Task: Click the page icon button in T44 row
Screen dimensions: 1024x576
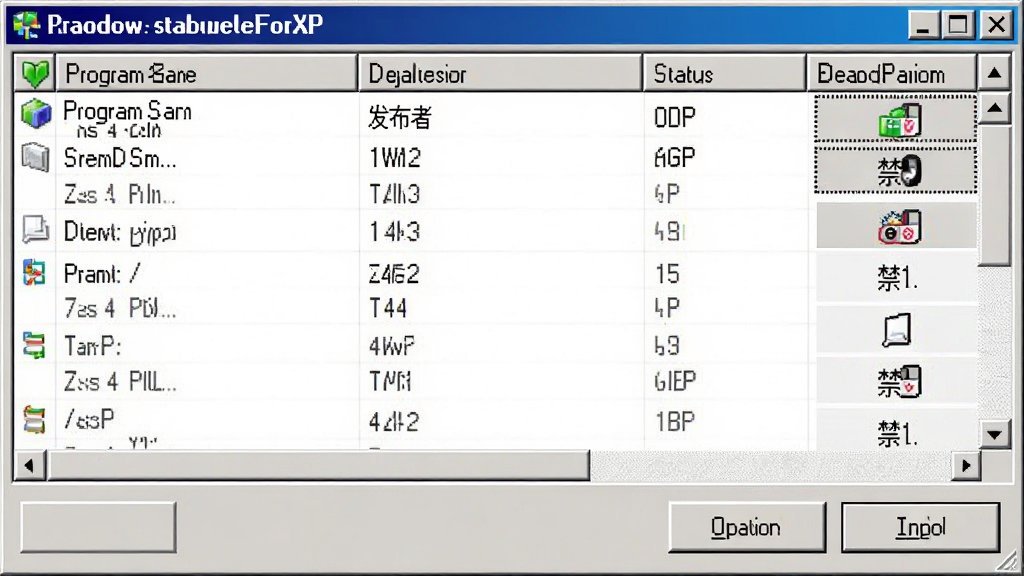Action: point(897,329)
